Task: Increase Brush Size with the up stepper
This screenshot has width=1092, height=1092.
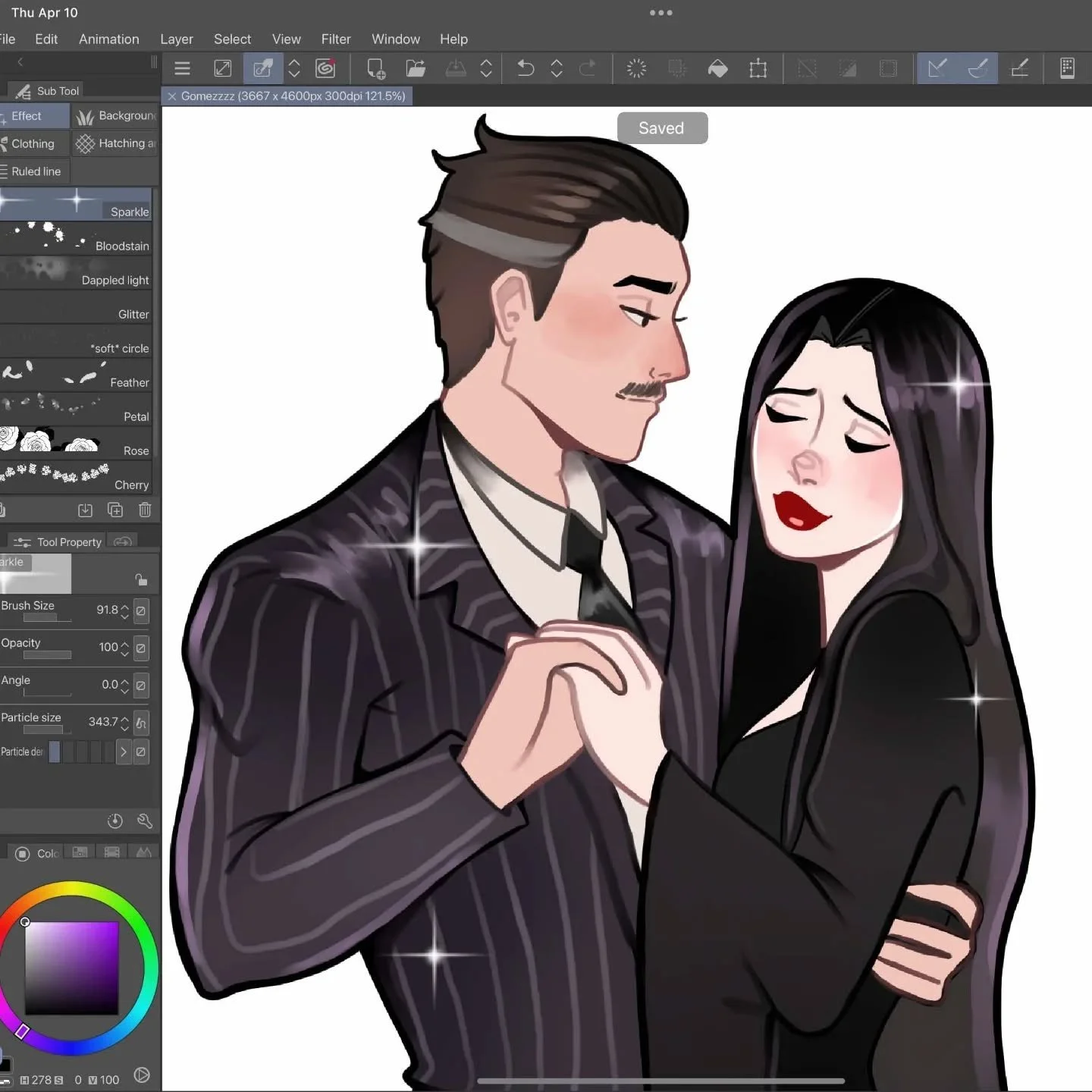Action: (x=124, y=607)
